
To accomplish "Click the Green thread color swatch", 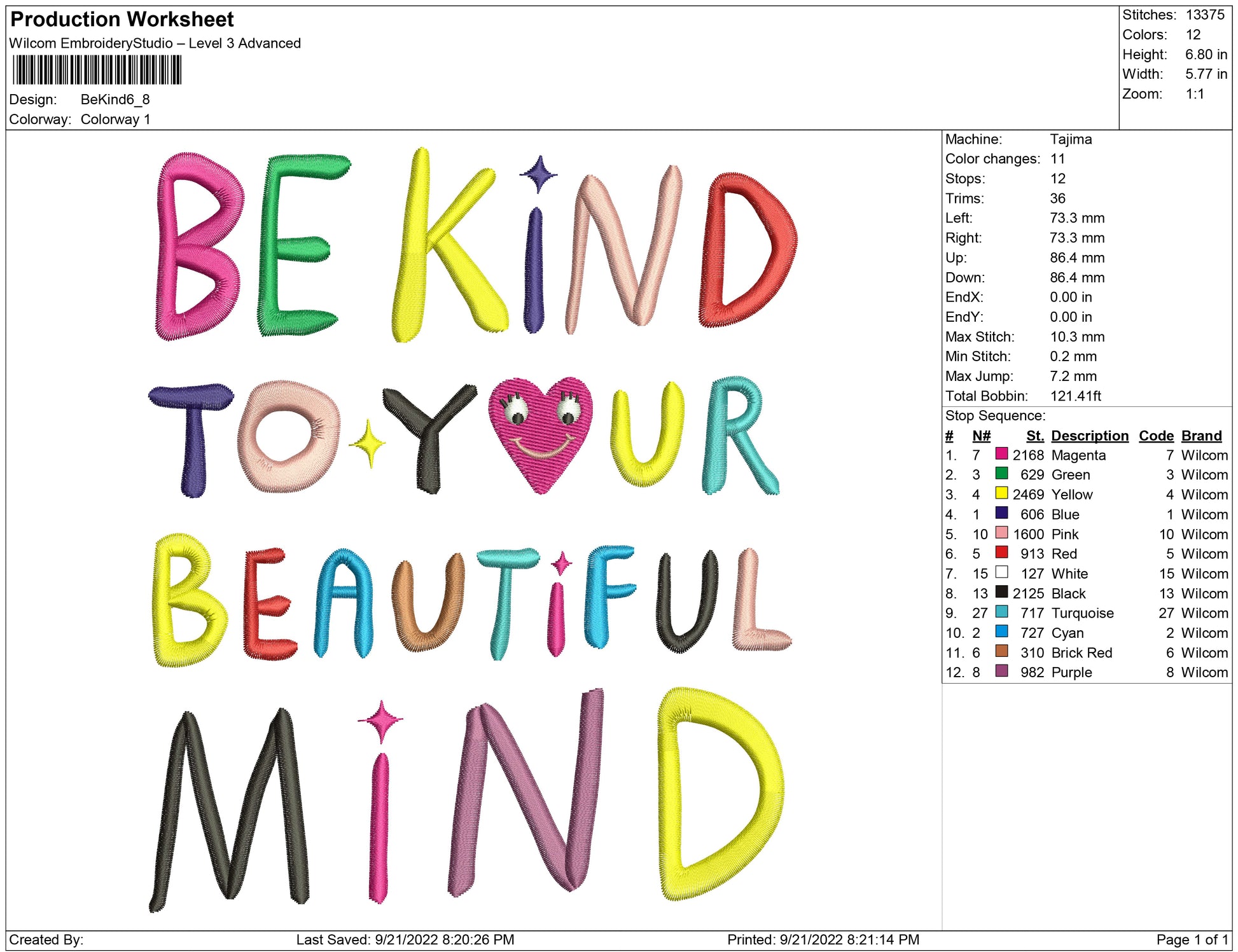I will click(x=1001, y=474).
